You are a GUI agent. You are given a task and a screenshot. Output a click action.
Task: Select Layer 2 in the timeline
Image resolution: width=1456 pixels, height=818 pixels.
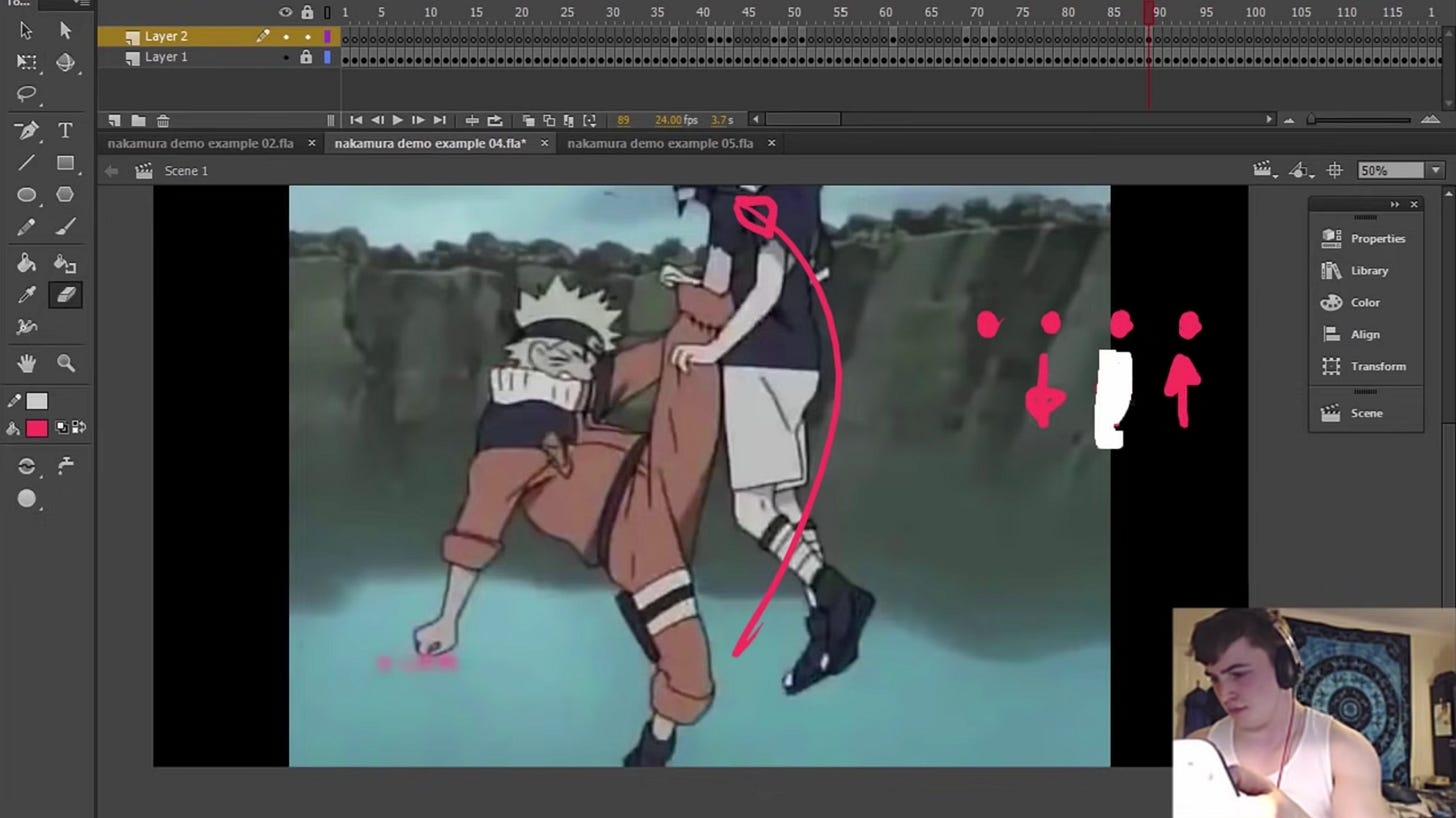166,36
